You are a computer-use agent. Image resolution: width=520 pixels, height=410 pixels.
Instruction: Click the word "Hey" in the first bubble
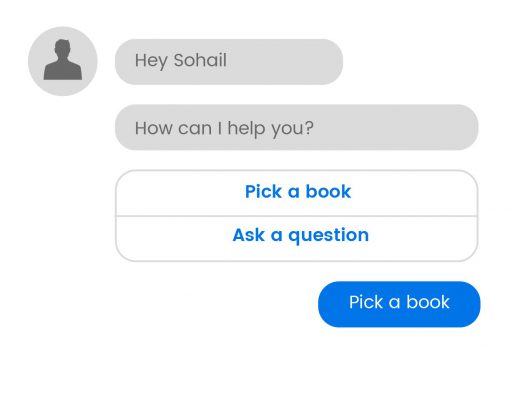151,61
